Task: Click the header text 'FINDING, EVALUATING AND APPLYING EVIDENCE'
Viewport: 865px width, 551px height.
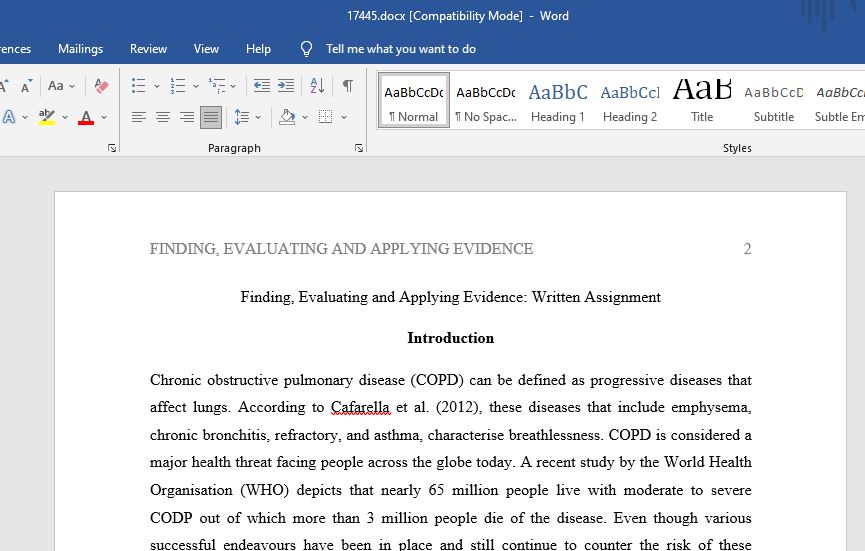Action: click(x=341, y=249)
